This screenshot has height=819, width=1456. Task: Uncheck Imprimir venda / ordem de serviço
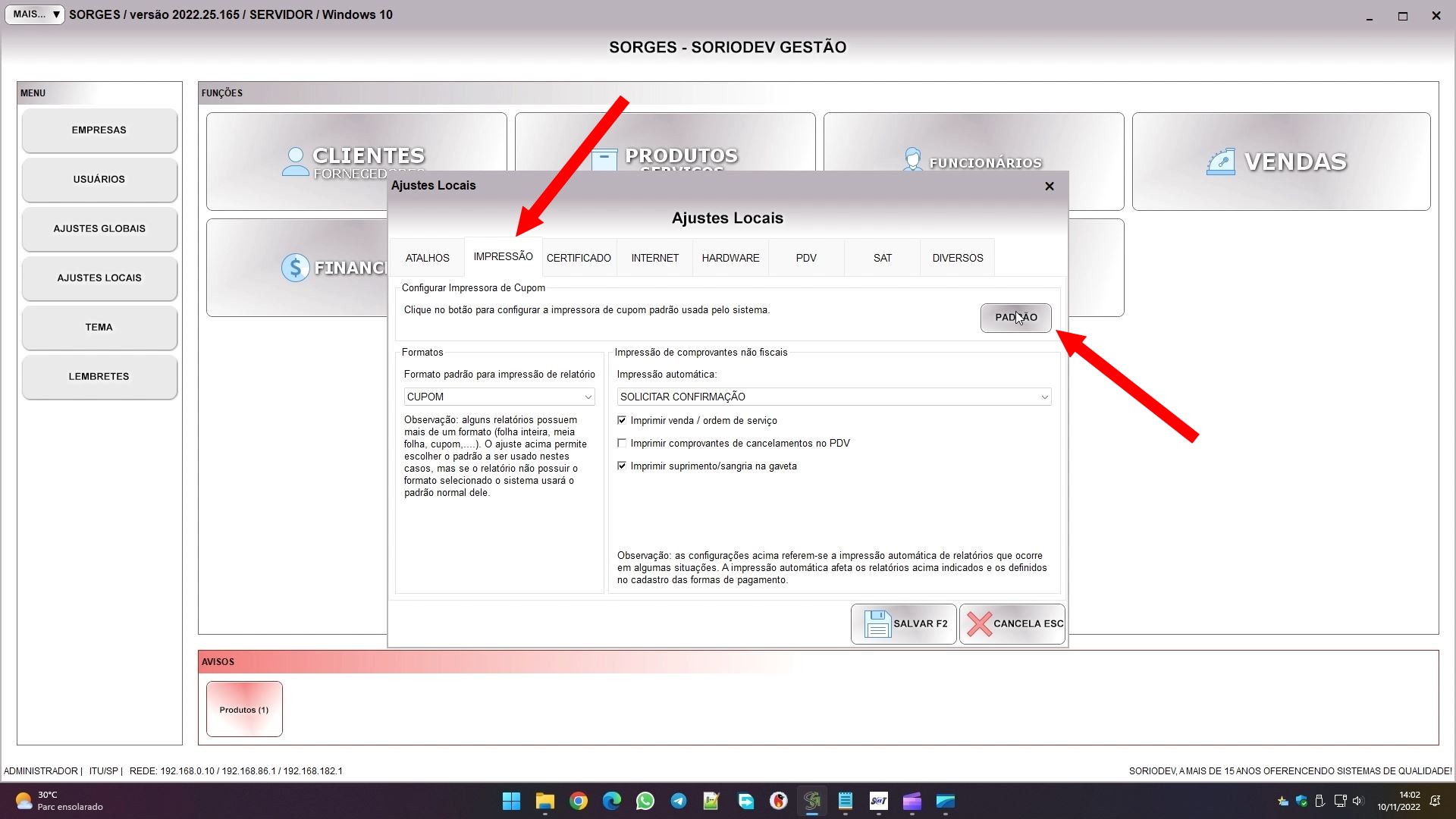[x=622, y=420]
